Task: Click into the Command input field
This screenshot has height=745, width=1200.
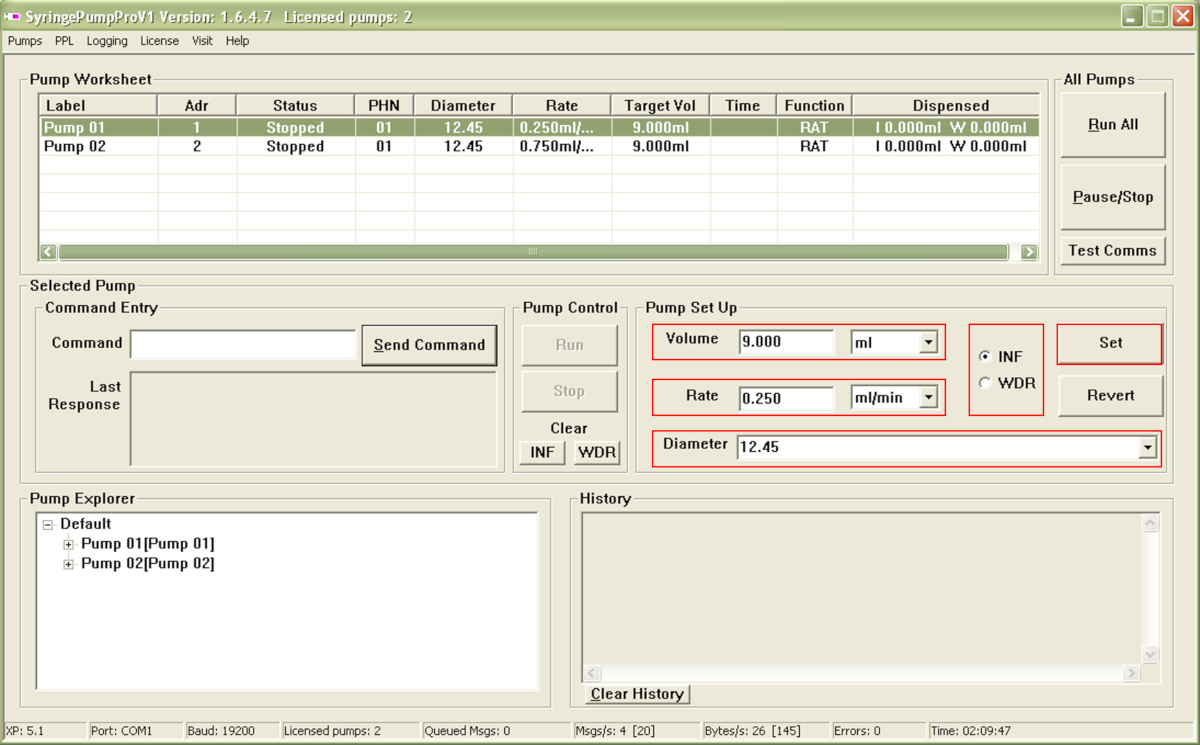Action: (x=243, y=345)
